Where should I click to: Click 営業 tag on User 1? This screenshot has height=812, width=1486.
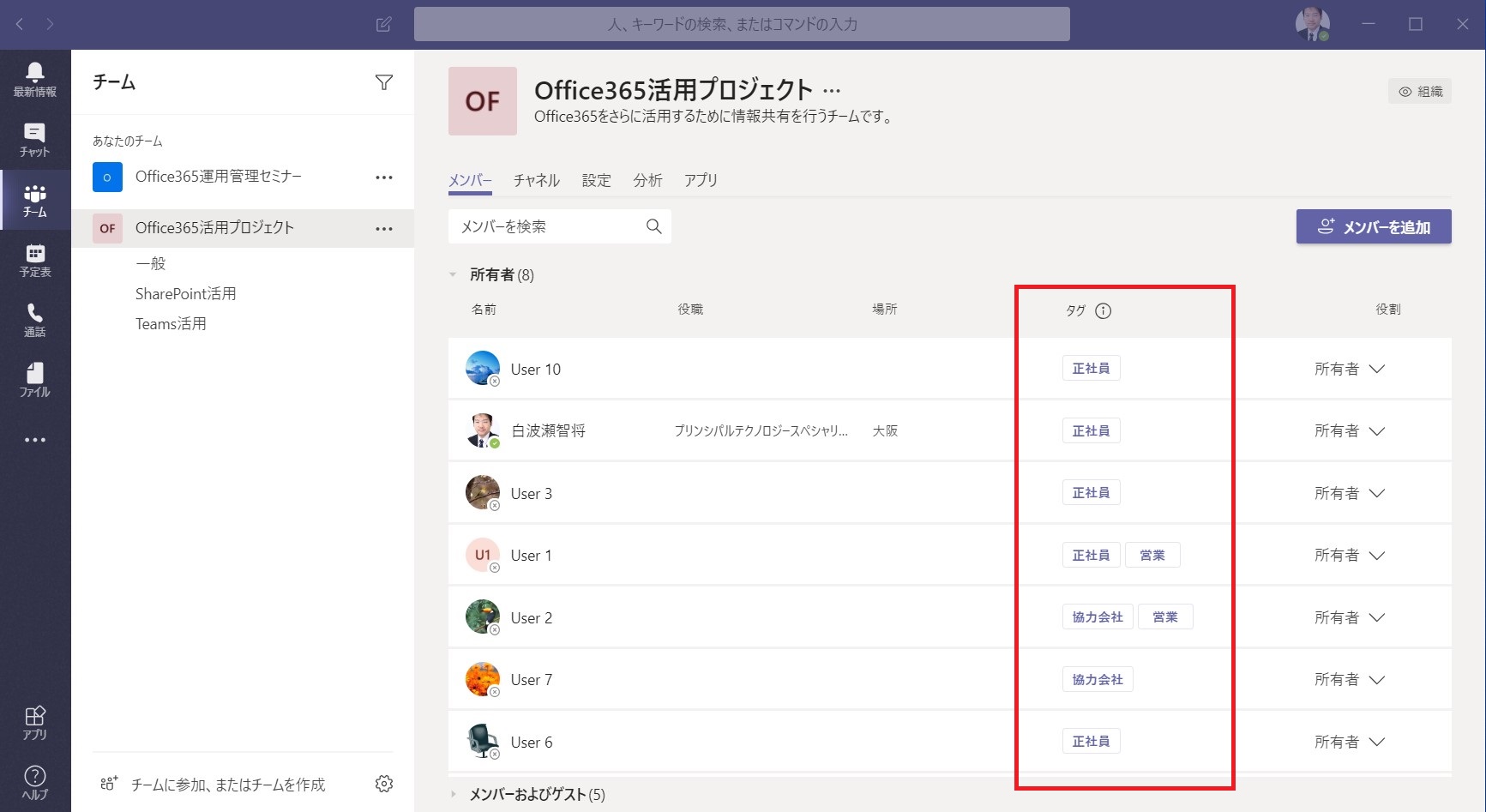(1152, 556)
